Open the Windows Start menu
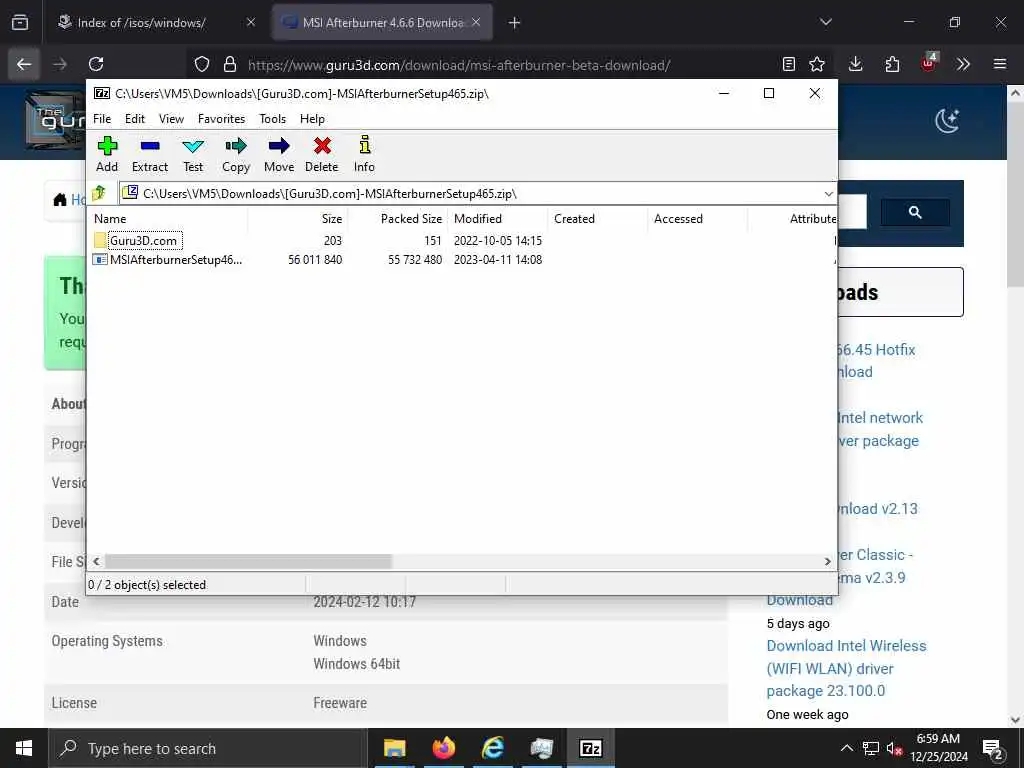This screenshot has height=768, width=1024. 24,748
